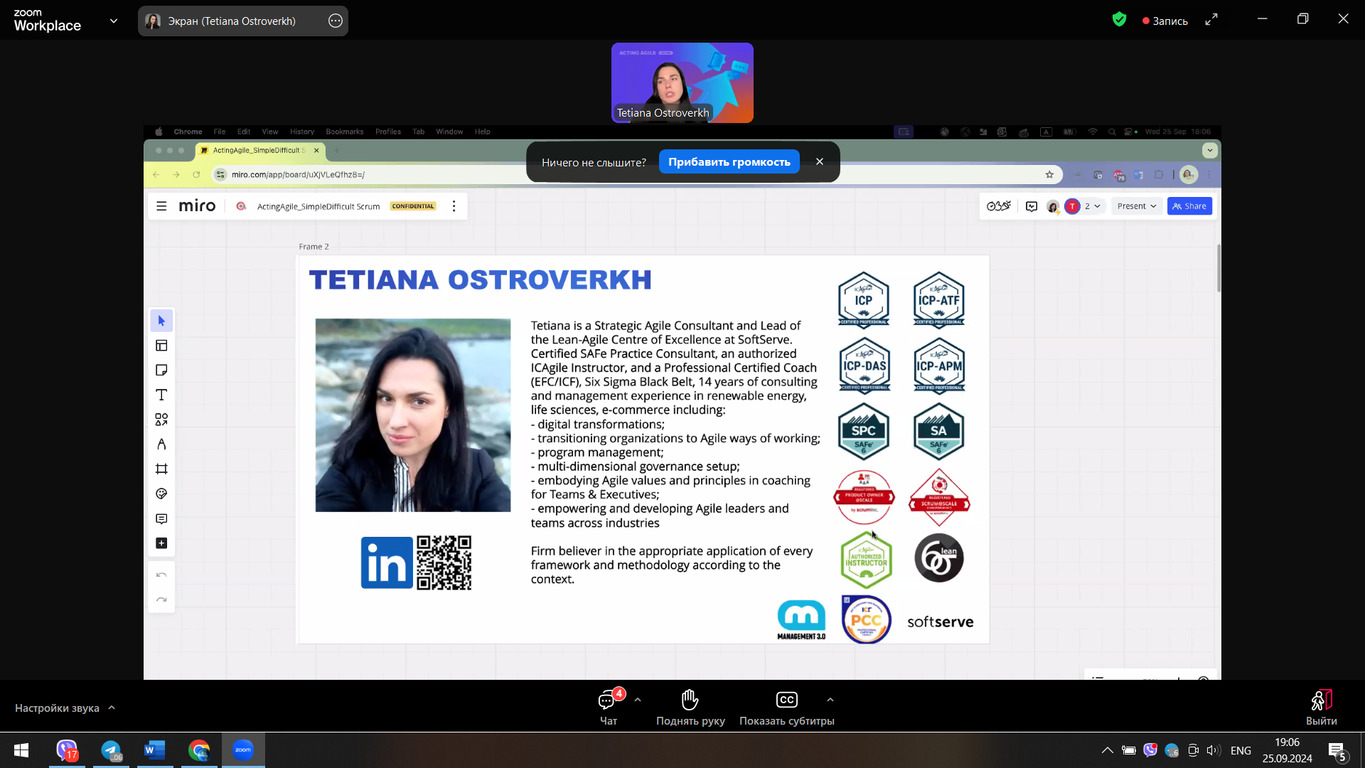
Task: Open Miro activities apps icon
Action: (998, 206)
